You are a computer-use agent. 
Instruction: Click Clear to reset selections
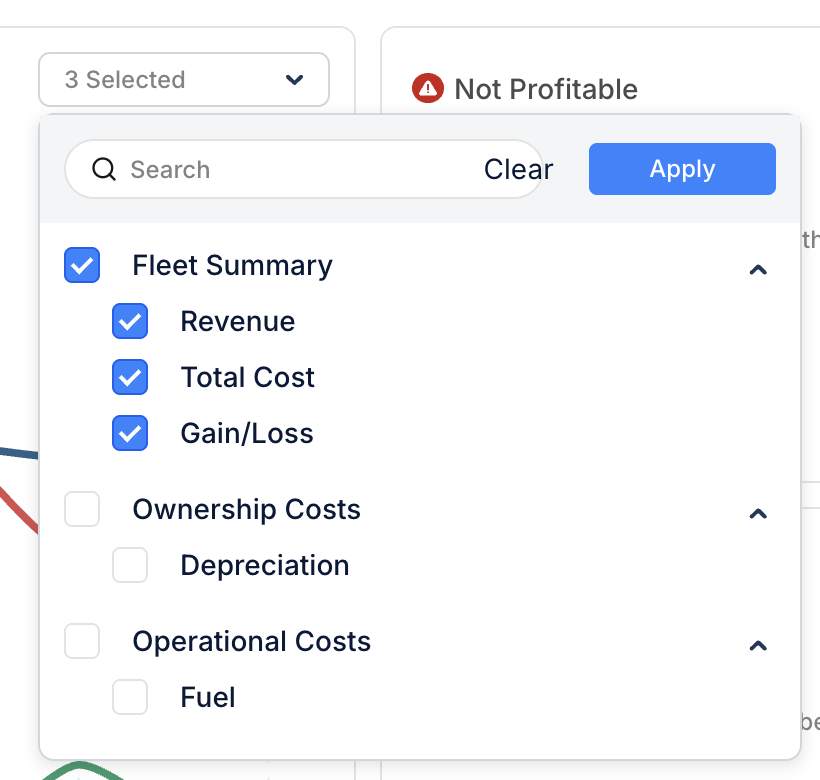click(518, 169)
